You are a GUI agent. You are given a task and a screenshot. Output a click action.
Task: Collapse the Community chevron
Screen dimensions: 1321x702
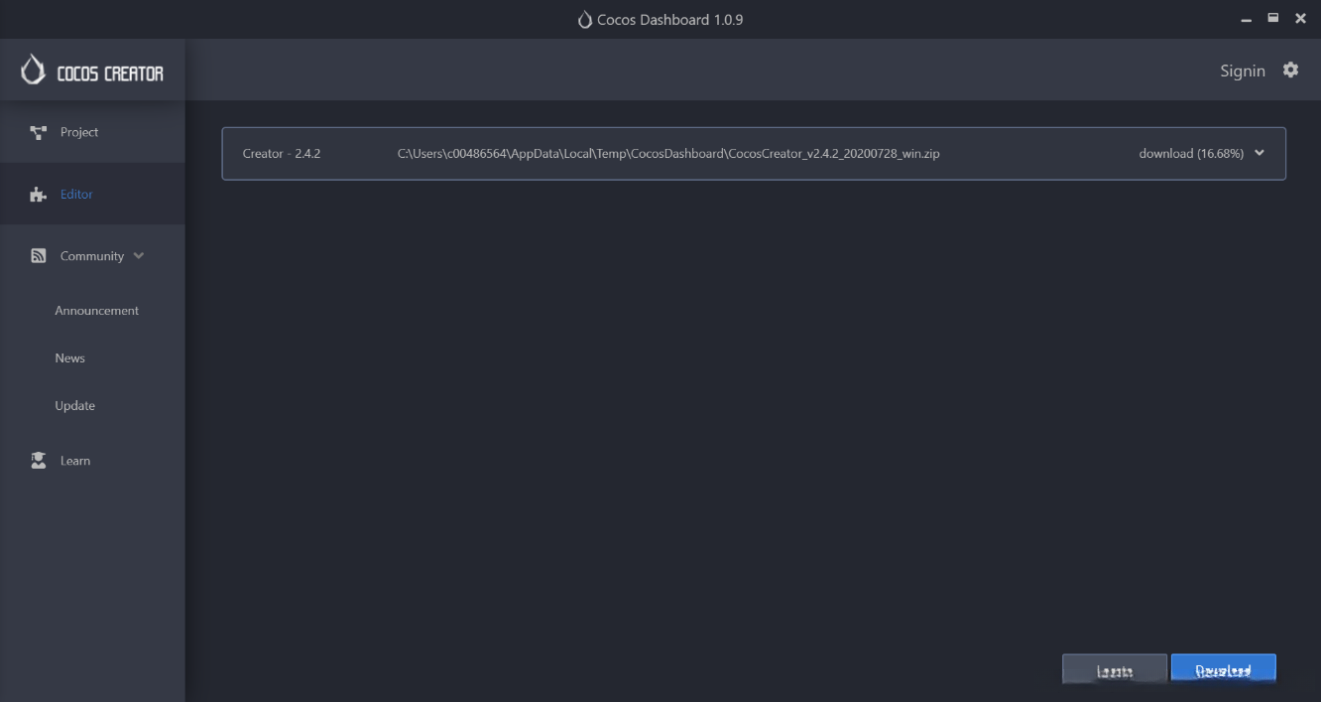pos(138,256)
